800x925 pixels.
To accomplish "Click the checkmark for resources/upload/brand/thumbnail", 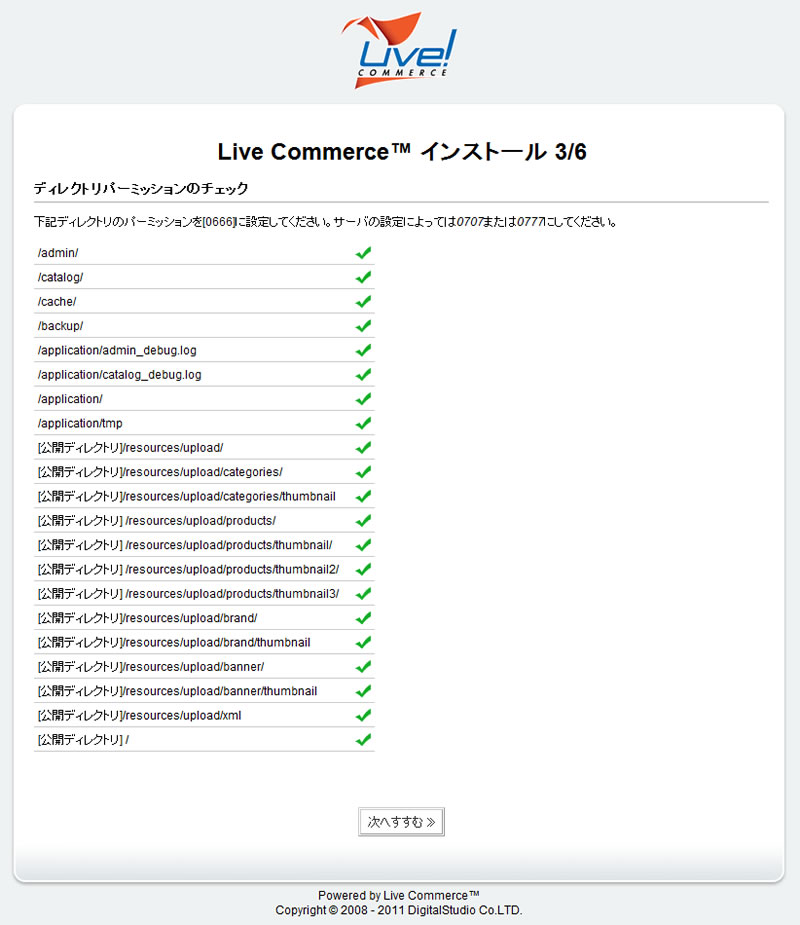I will [363, 642].
